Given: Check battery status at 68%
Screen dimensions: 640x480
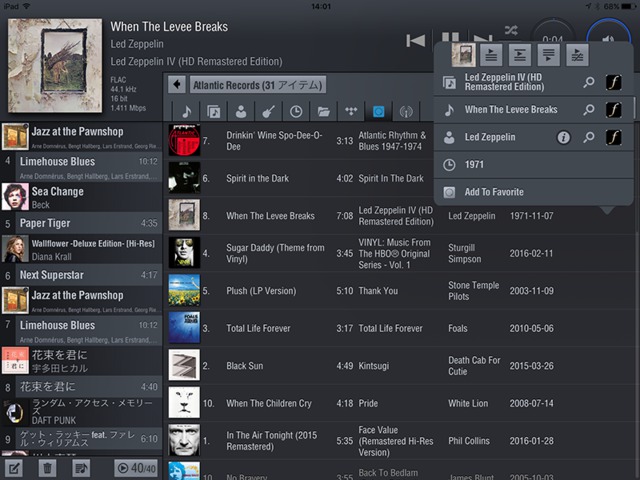Looking at the screenshot, I should [616, 6].
